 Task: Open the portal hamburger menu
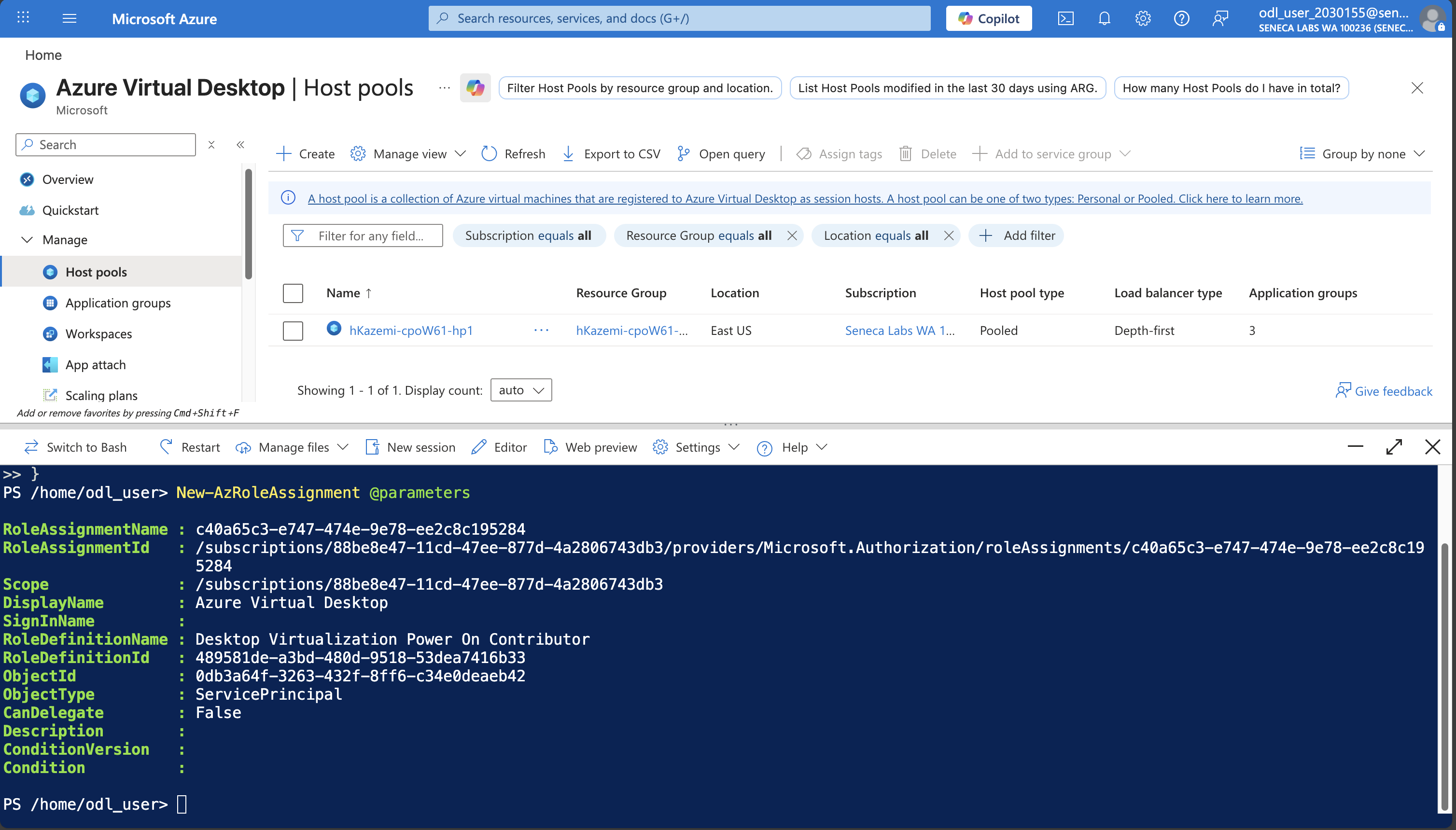(x=70, y=18)
